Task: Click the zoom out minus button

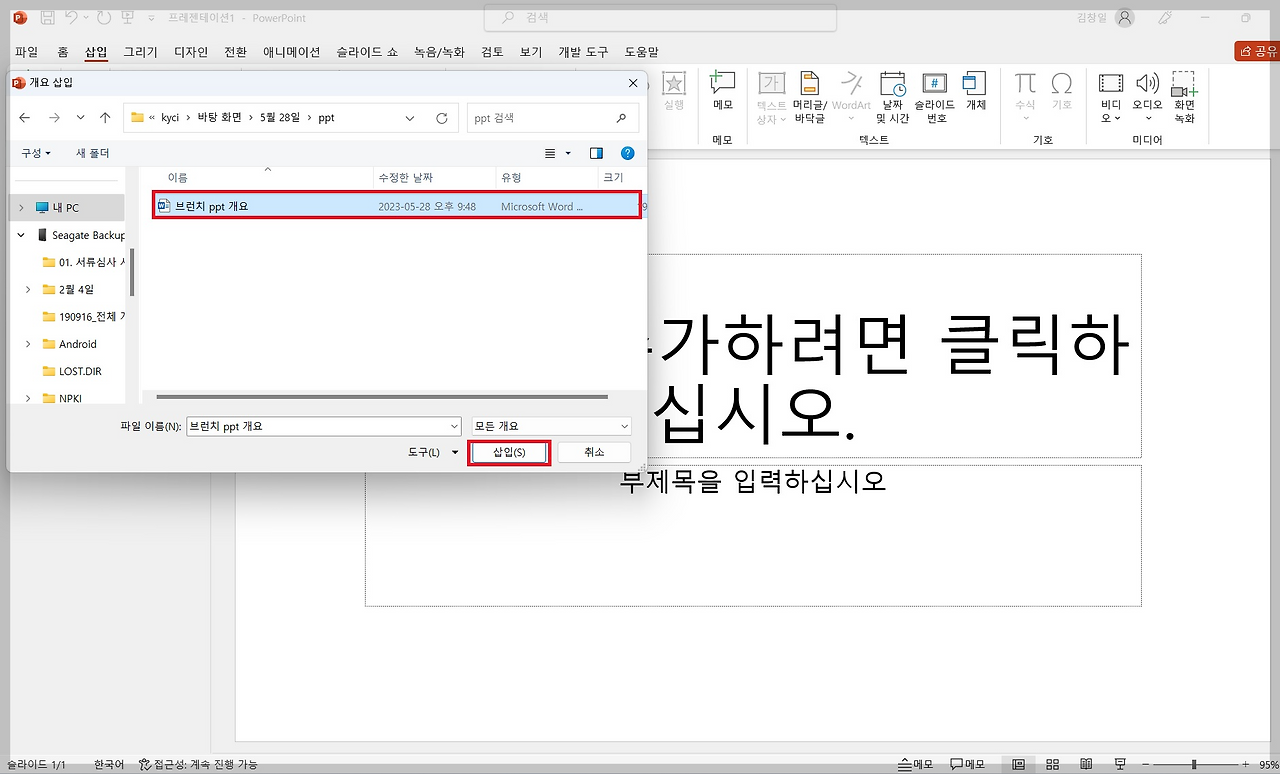Action: (1143, 764)
